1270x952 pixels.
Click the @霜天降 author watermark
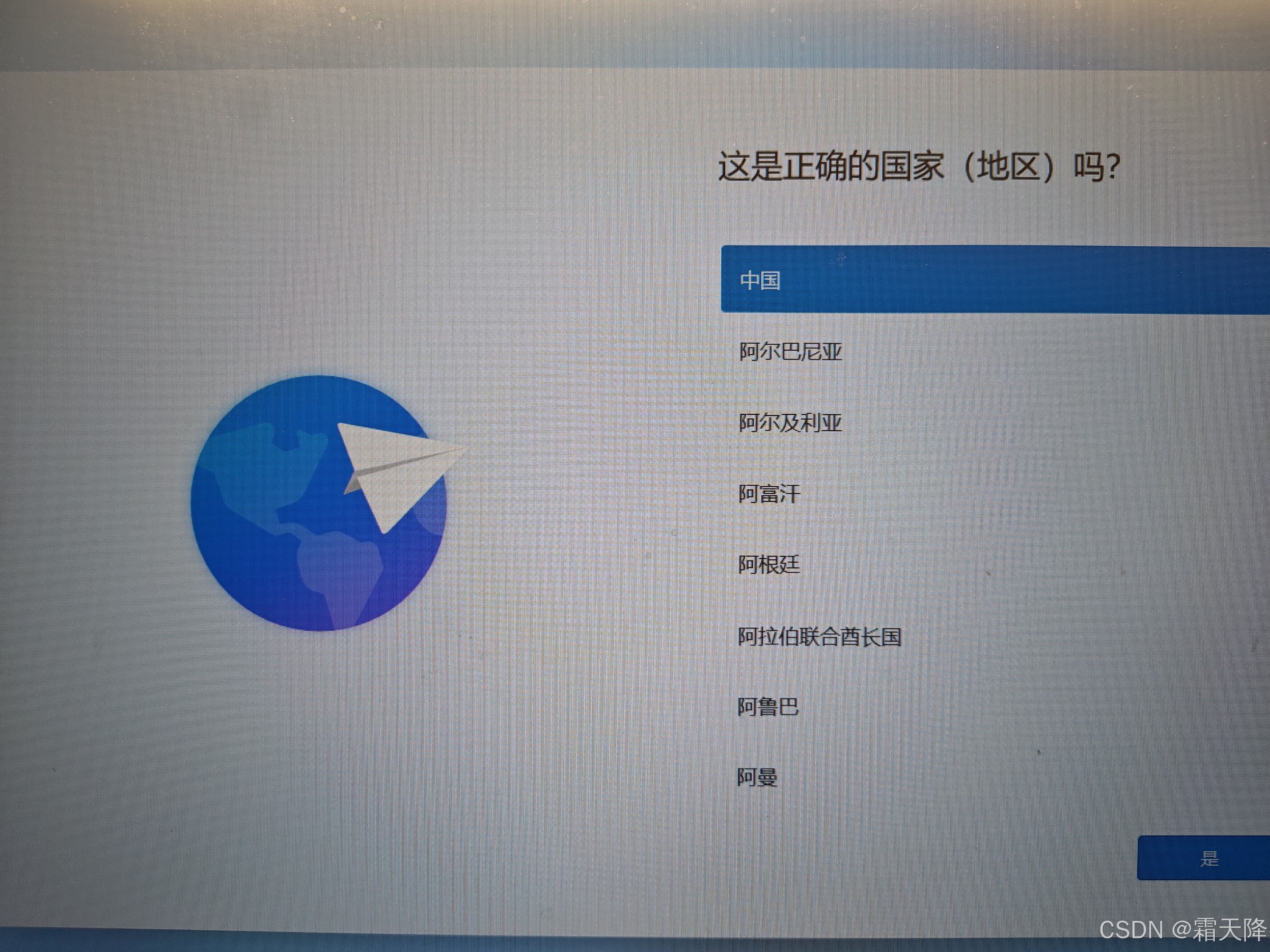click(1220, 930)
